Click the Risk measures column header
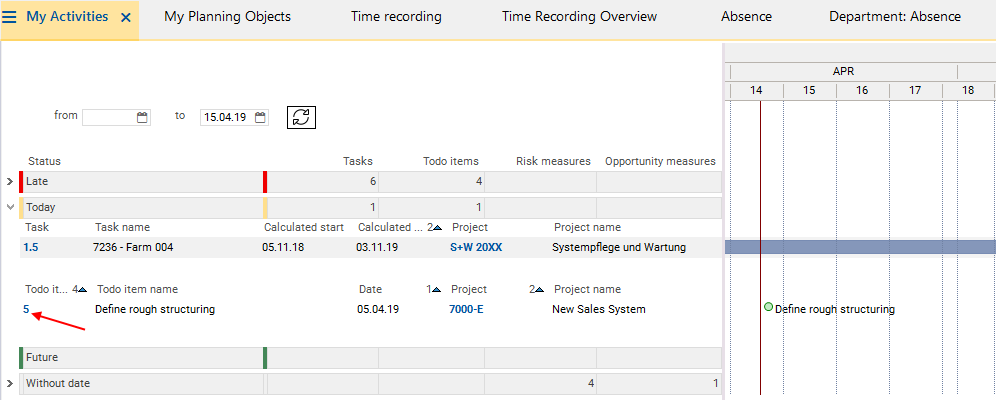 pyautogui.click(x=553, y=161)
